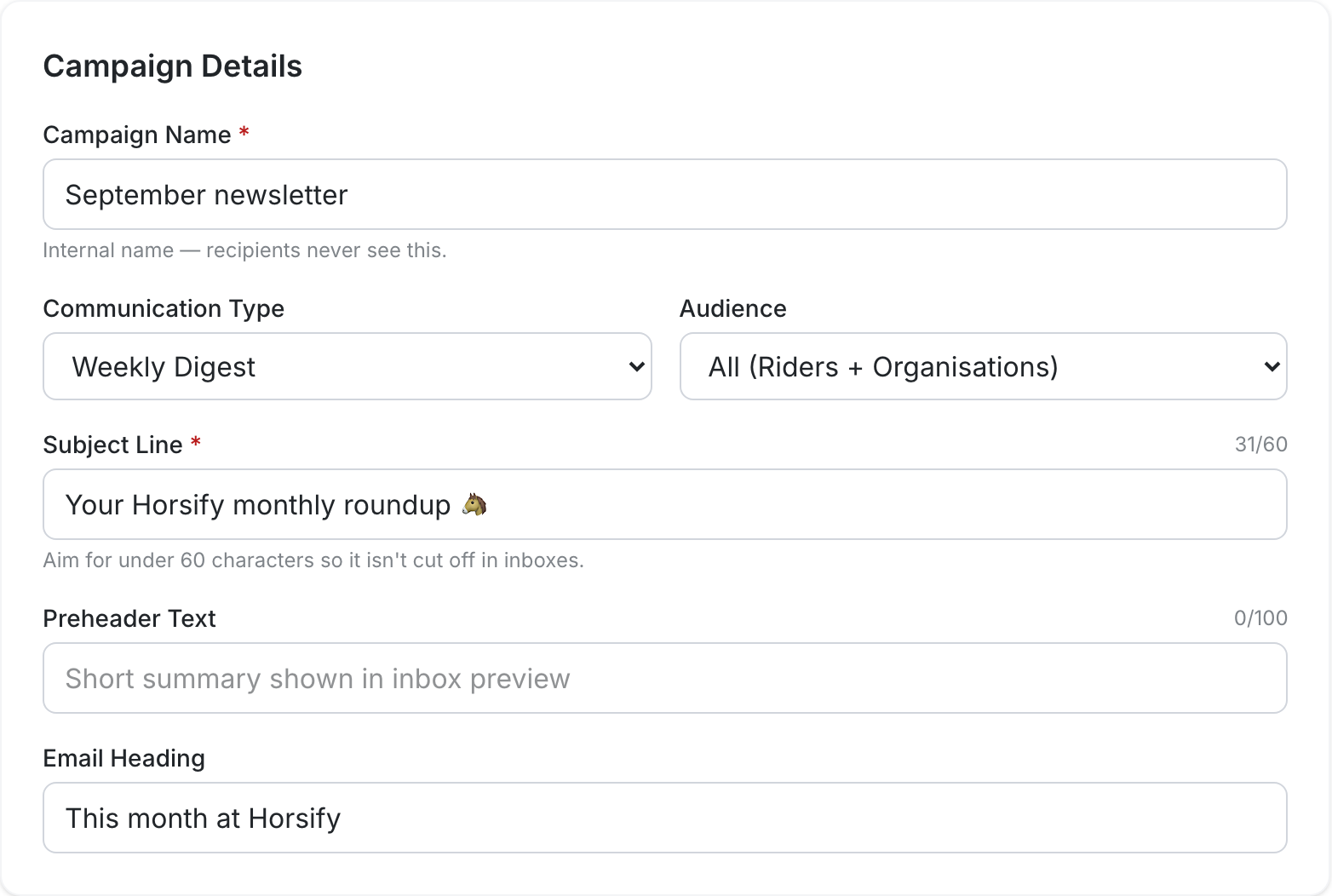The width and height of the screenshot is (1332, 896).
Task: Click the 'Internal name — recipients never see this.' hint
Action: [x=244, y=250]
